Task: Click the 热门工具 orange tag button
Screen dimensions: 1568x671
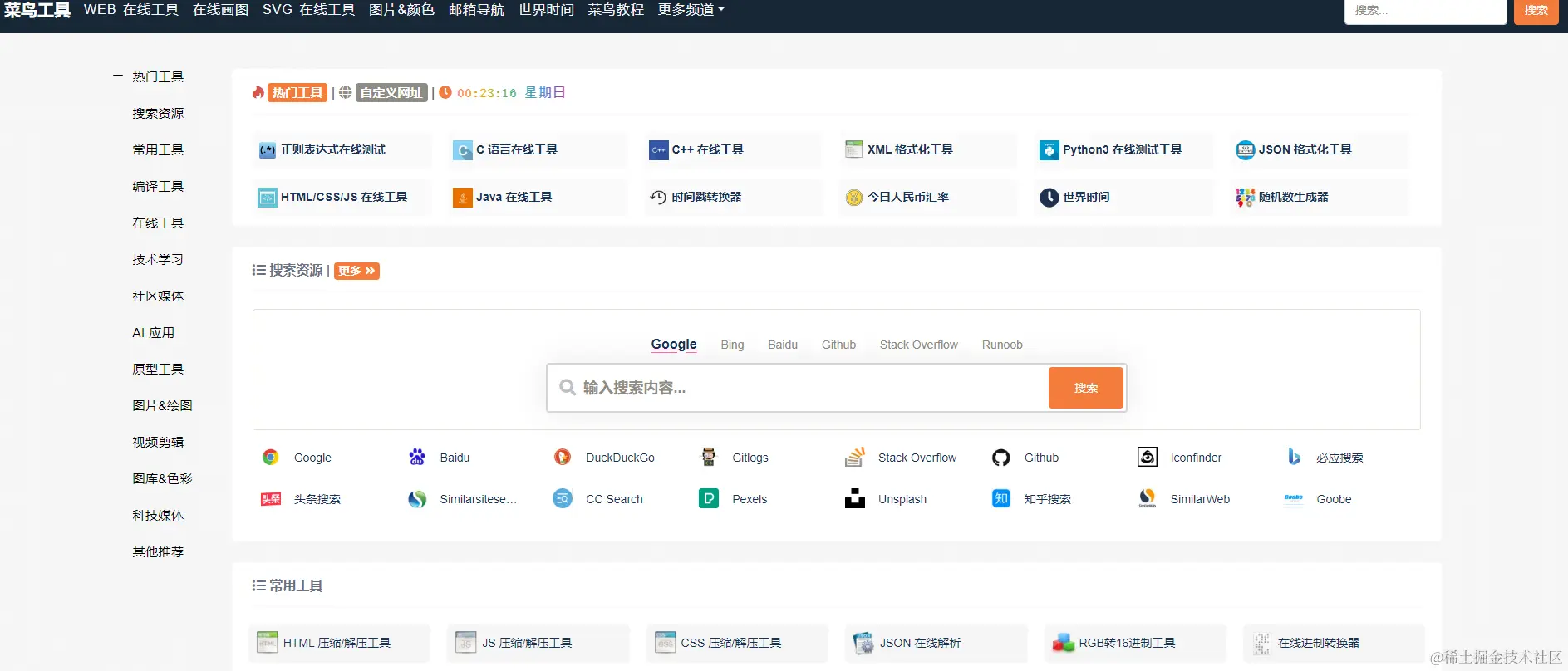Action: click(297, 92)
